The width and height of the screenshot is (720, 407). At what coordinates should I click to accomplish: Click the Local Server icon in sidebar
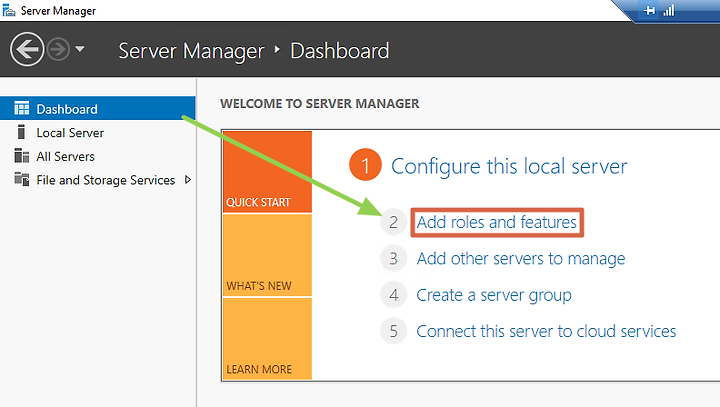point(21,132)
